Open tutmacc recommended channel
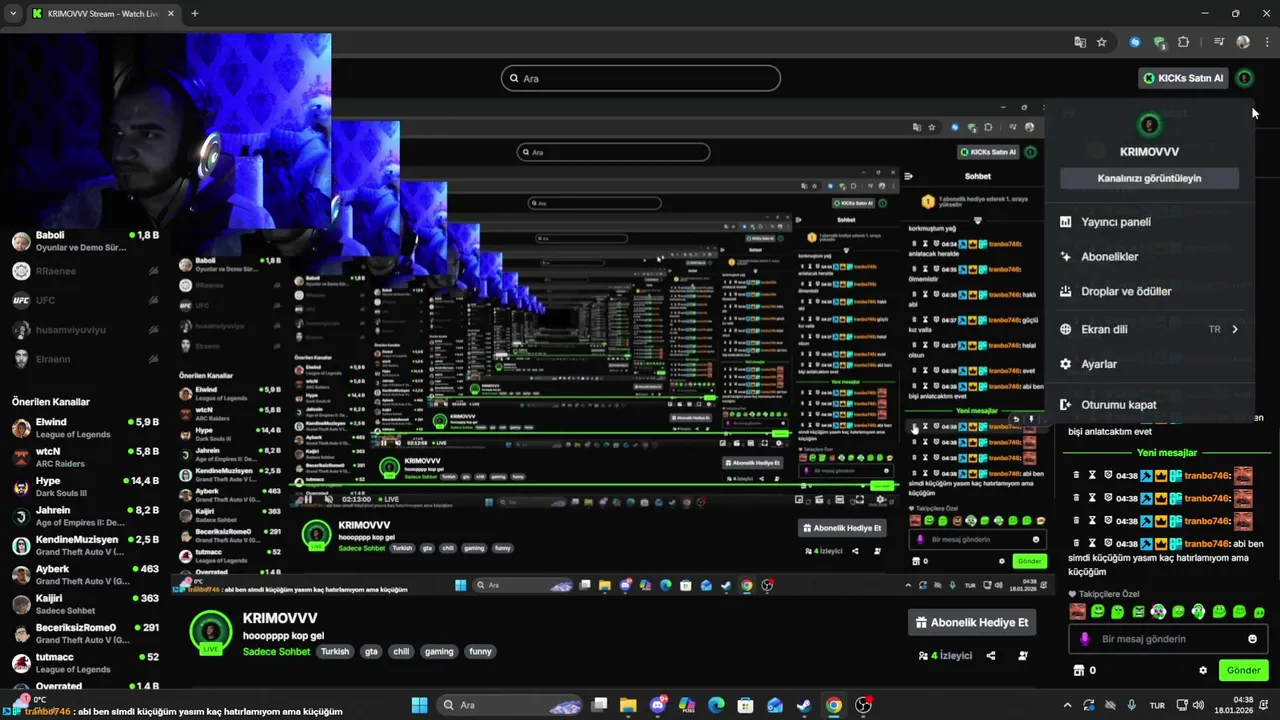The image size is (1280, 720). 85,663
